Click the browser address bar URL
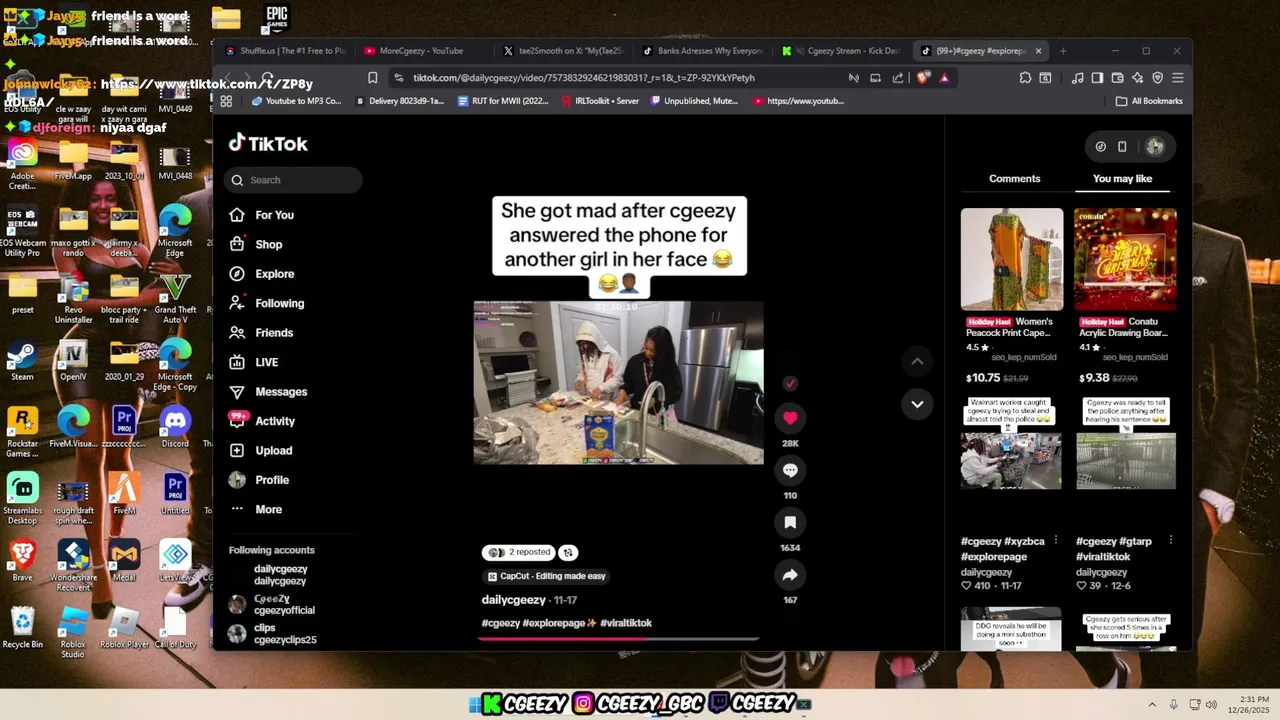 [x=584, y=78]
